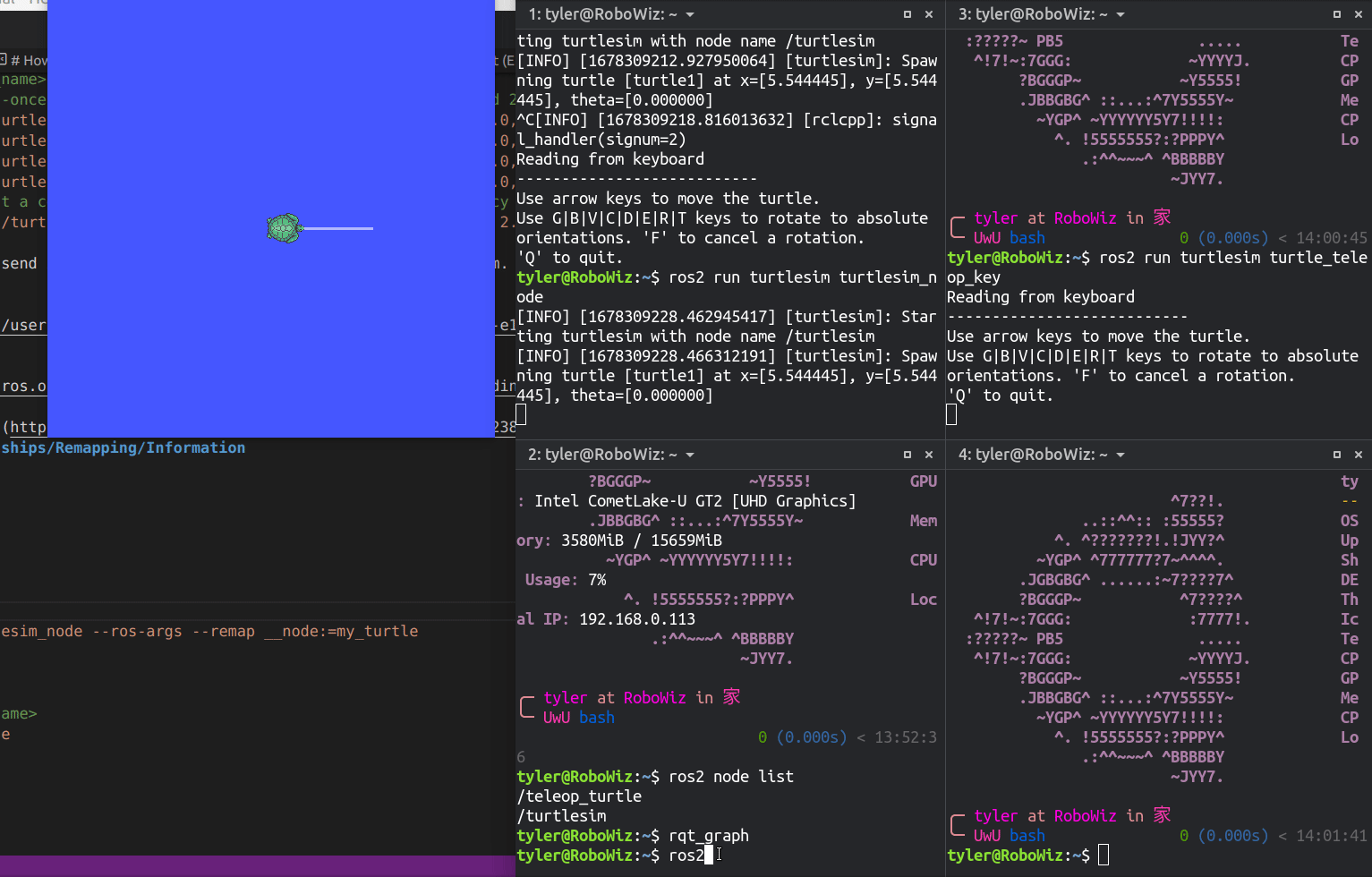The height and width of the screenshot is (877, 1372).
Task: Click 'Reading from keyboard' in pane 3
Action: (x=1041, y=297)
